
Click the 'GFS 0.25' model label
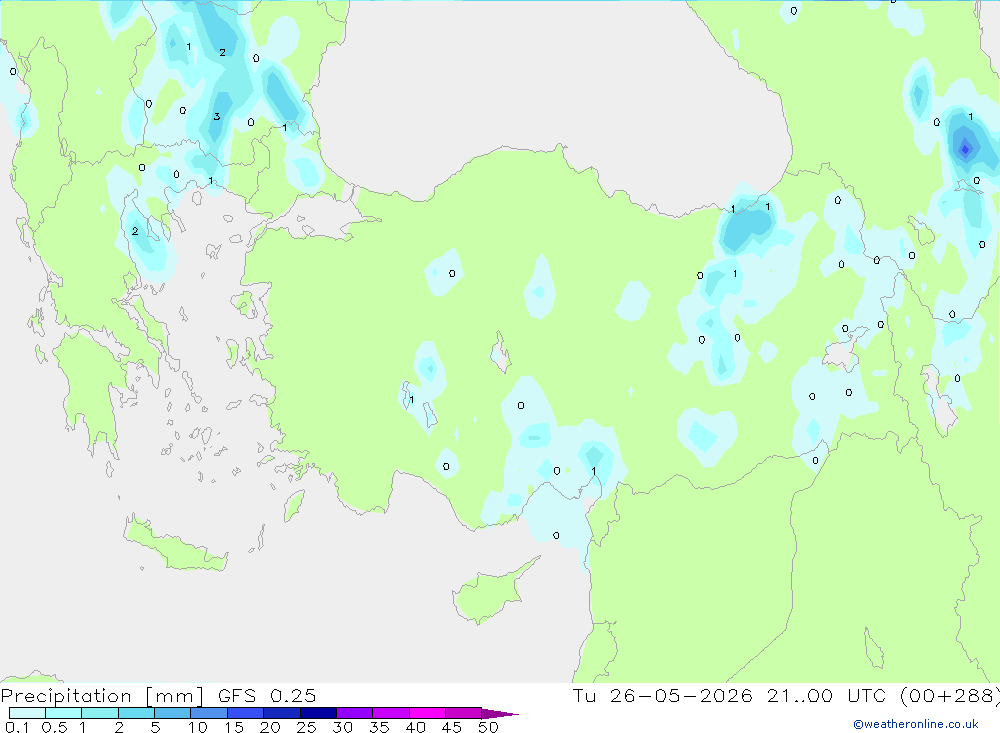(x=267, y=696)
